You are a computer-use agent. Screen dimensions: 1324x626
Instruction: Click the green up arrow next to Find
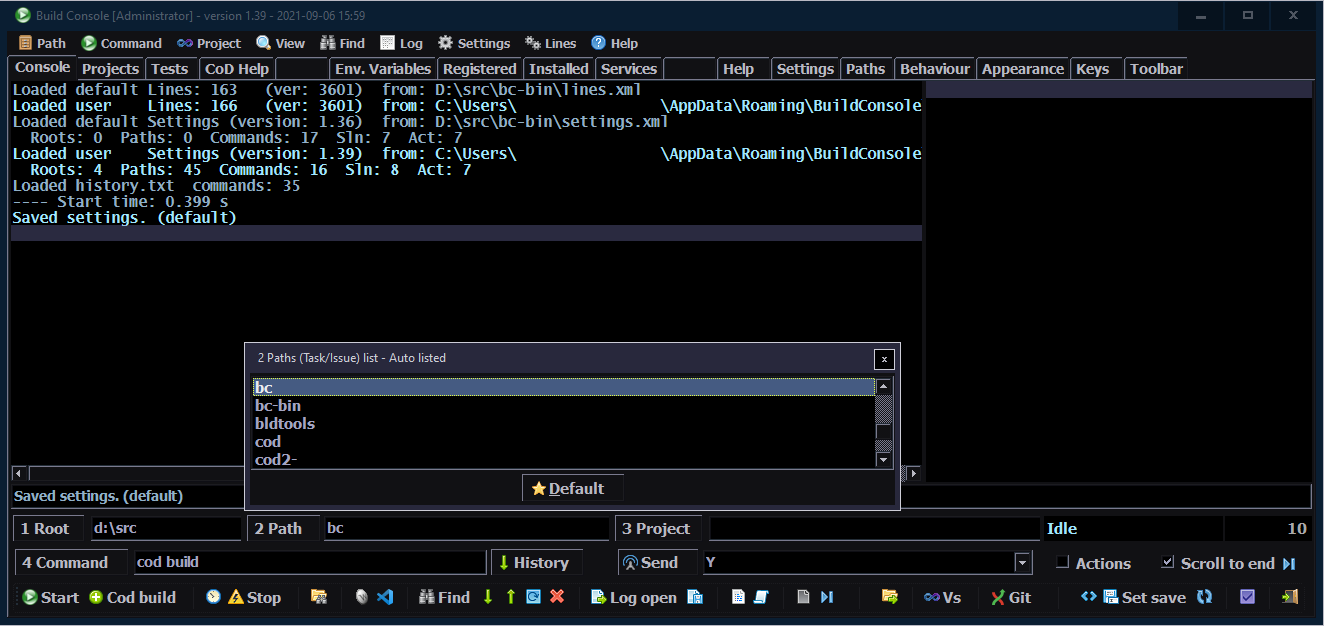point(511,597)
